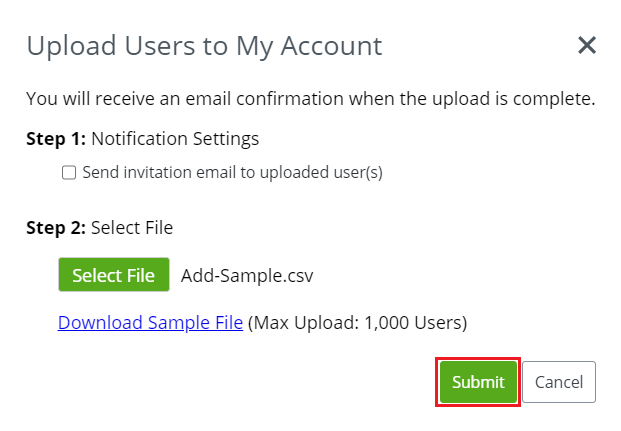Submit the user upload
Screen dimensions: 621x431
(x=478, y=382)
